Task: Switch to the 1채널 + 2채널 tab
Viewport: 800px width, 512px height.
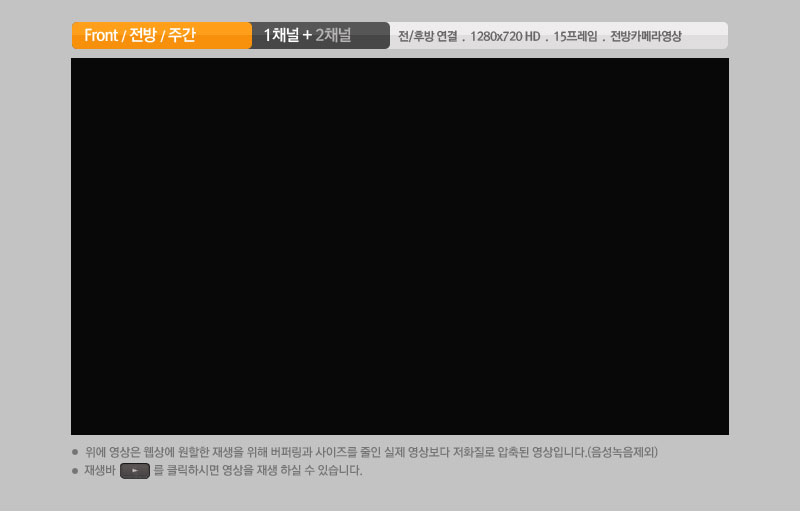Action: coord(320,36)
